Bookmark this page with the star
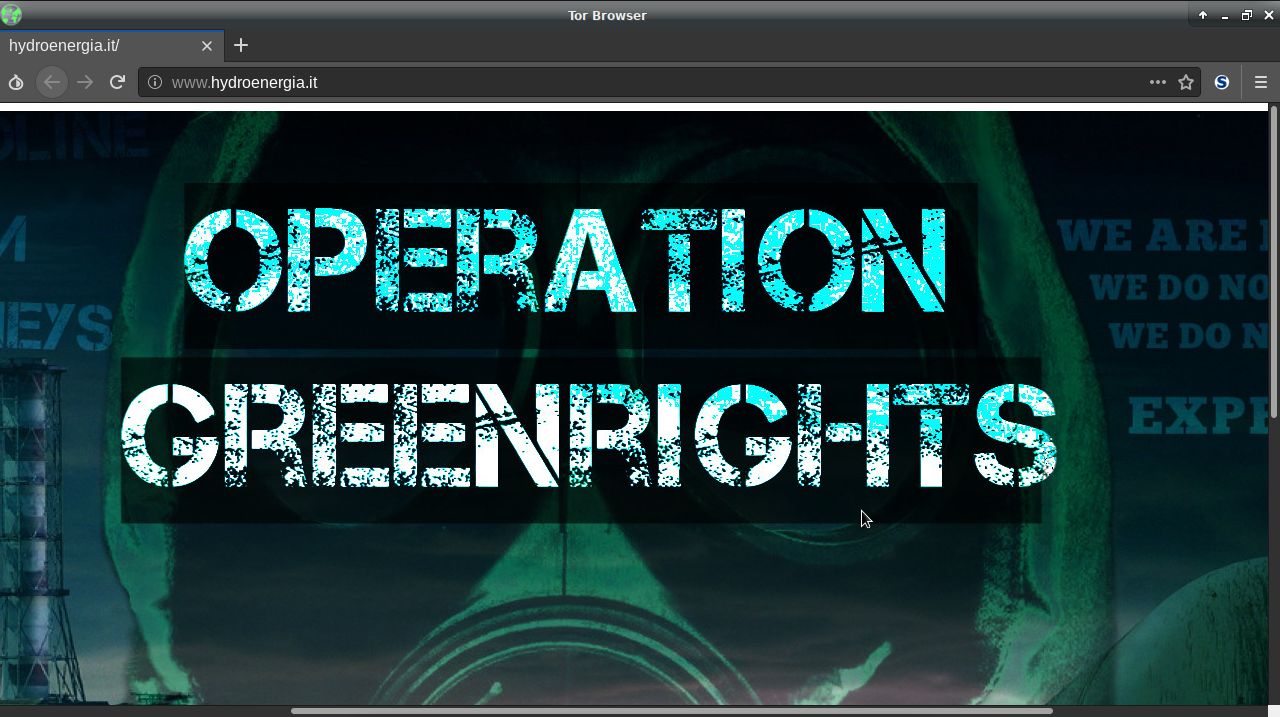This screenshot has width=1280, height=717. pos(1186,82)
